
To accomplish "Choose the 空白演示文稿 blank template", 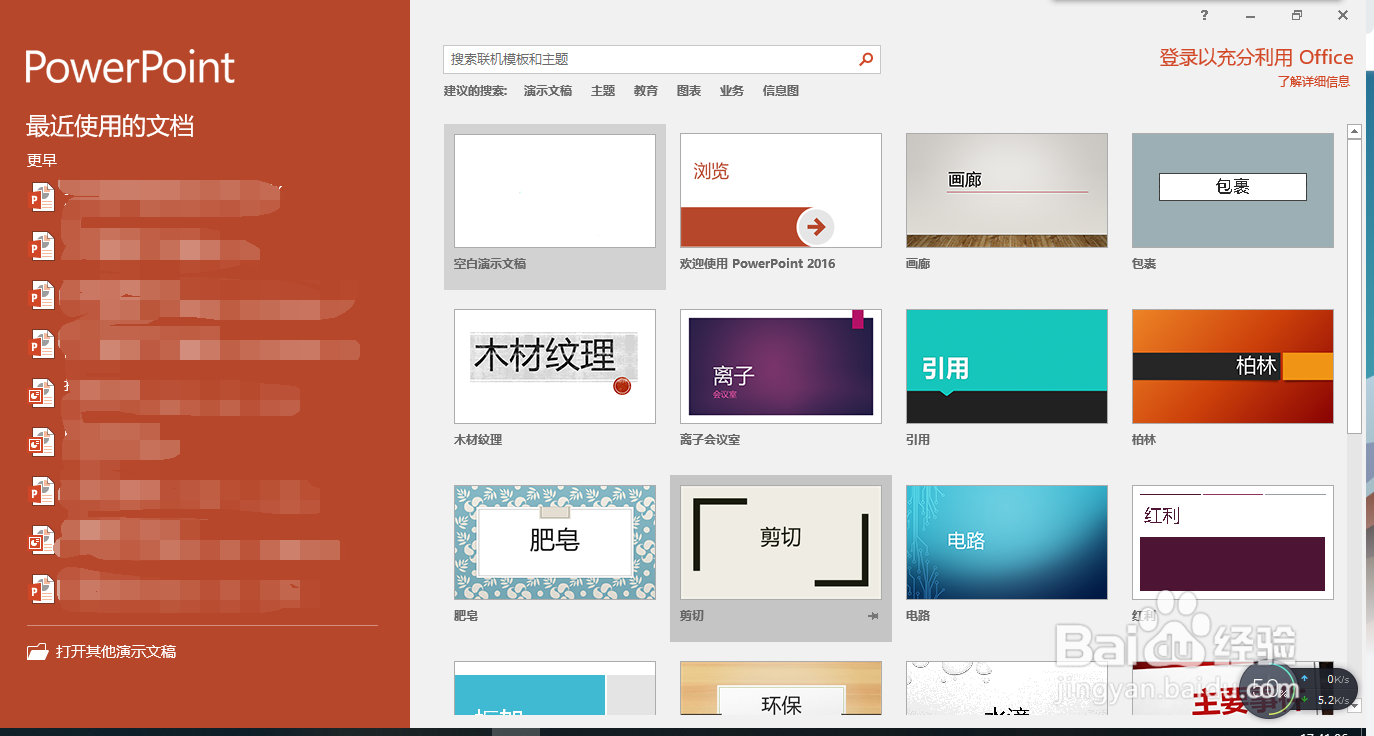I will tap(555, 191).
